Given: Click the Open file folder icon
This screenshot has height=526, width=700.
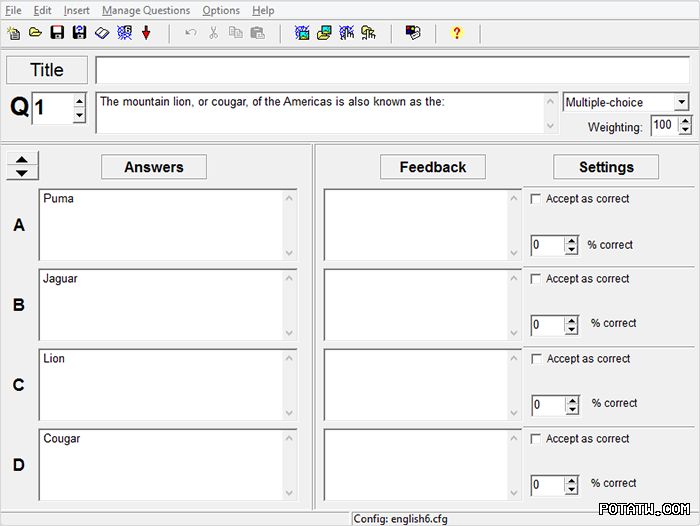Looking at the screenshot, I should pyautogui.click(x=35, y=33).
